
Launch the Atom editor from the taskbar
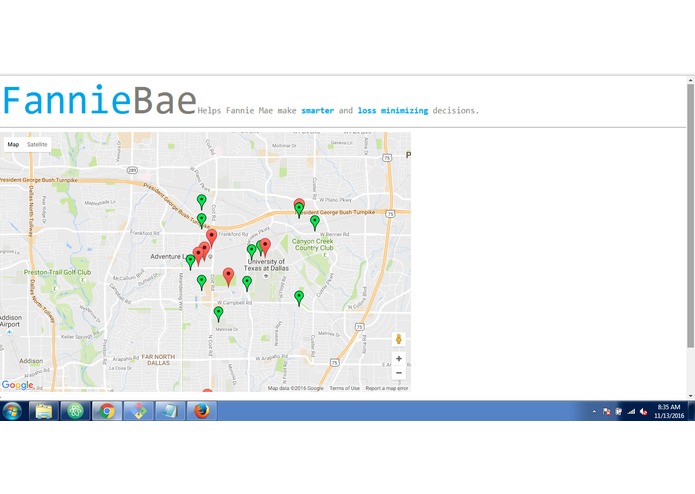coord(75,411)
